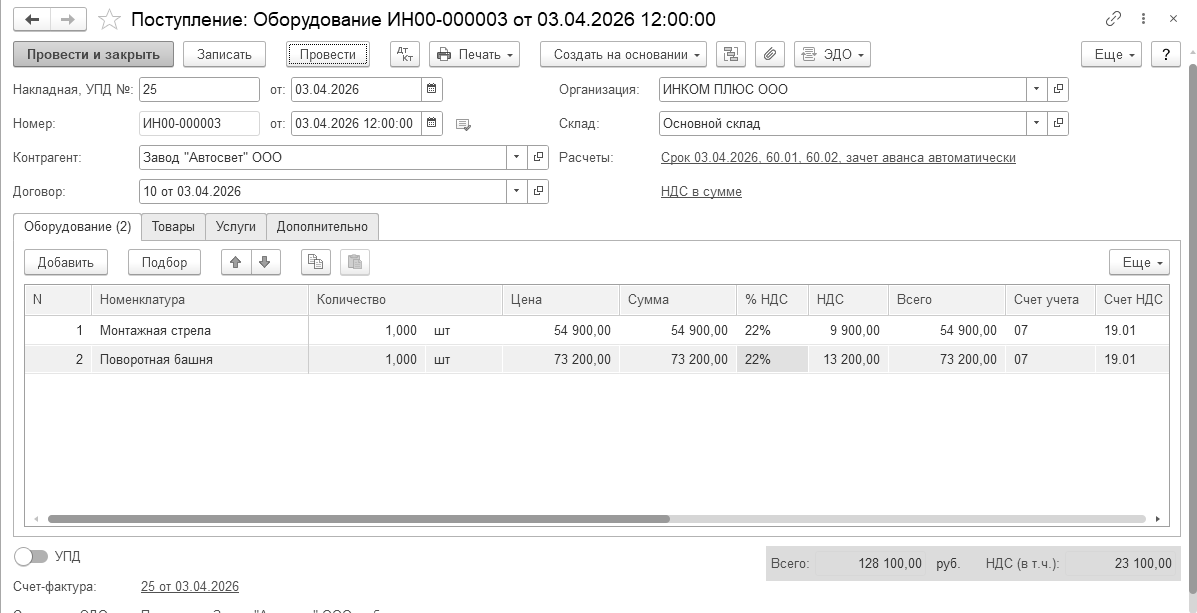Viewport: 1197px width, 613px height.
Task: Click the Провести и закрыть button
Action: pos(93,54)
